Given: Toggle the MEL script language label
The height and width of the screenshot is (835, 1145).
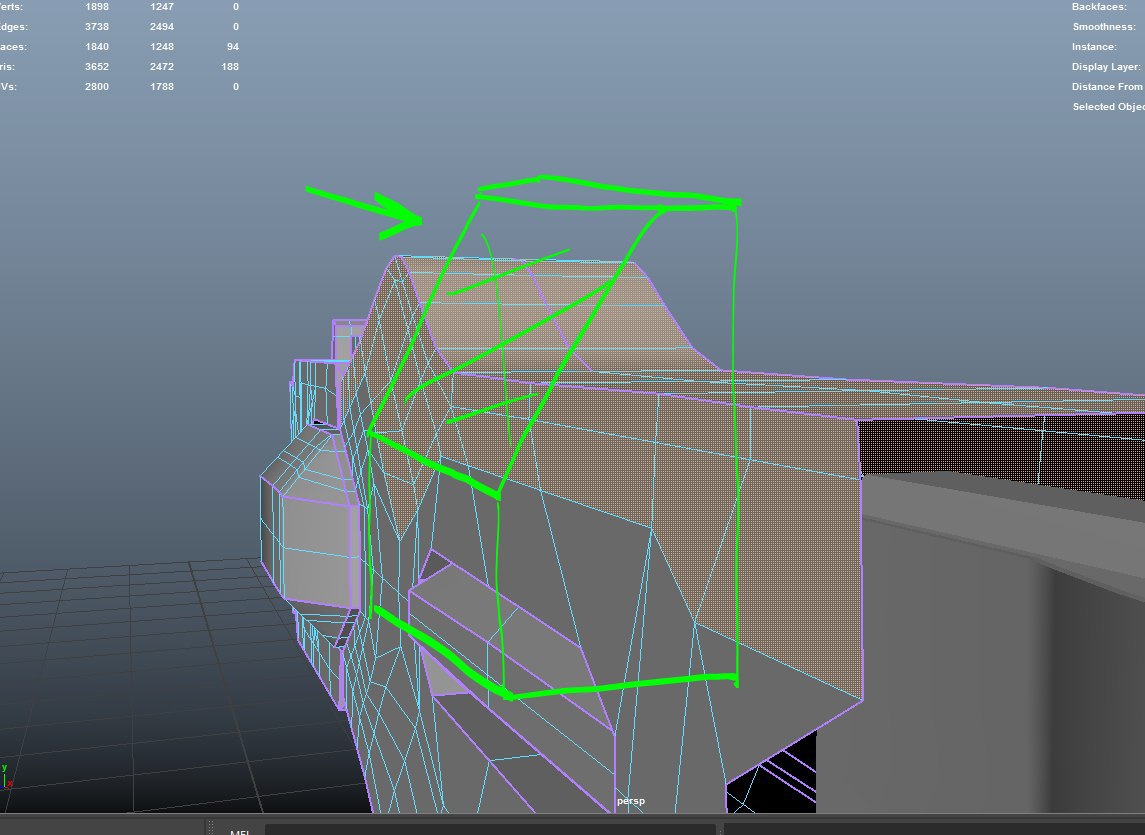Looking at the screenshot, I should [x=240, y=831].
